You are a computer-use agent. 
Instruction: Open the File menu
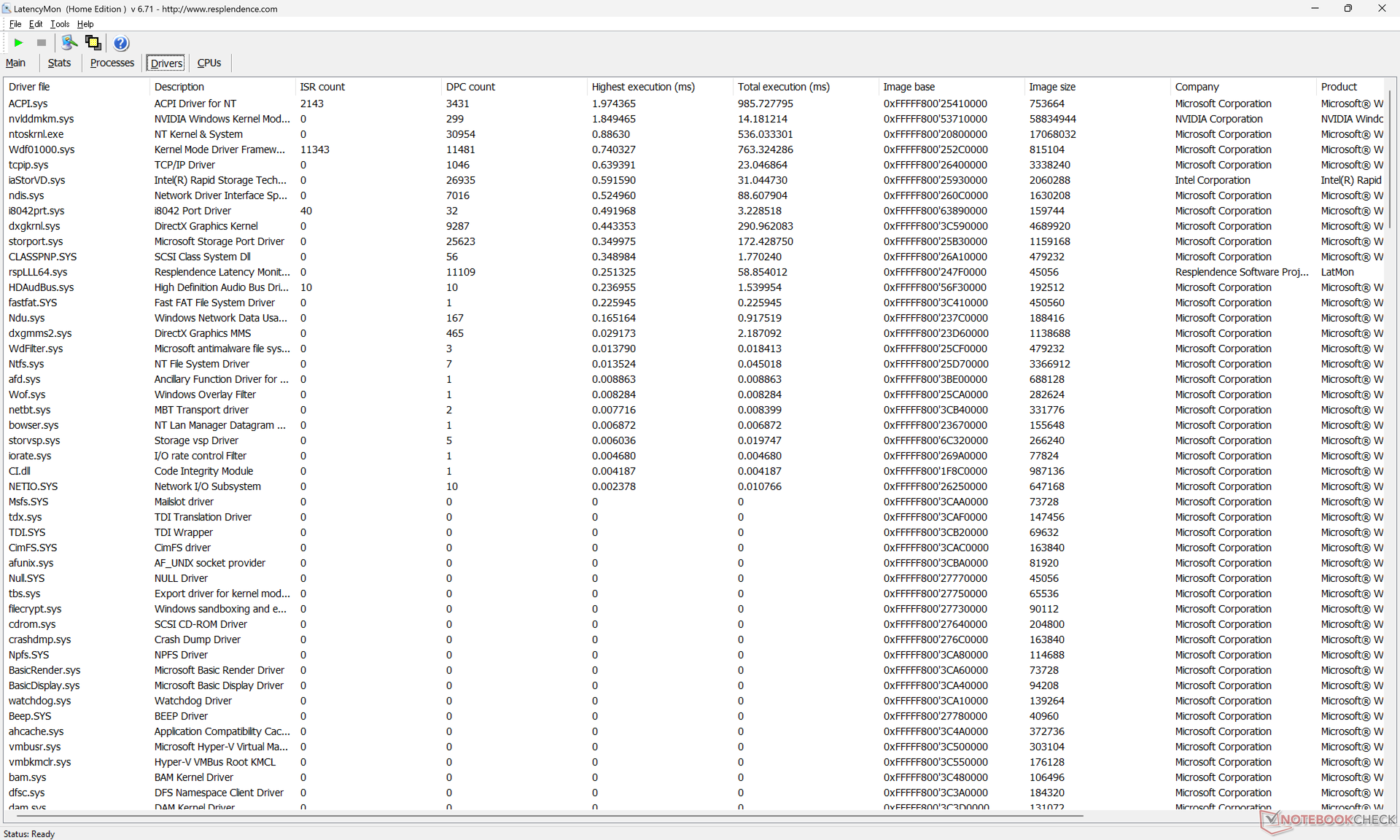coord(15,24)
